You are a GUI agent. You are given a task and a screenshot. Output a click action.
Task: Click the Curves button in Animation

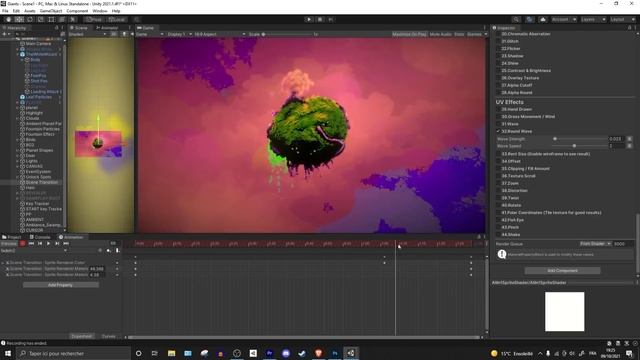pos(109,336)
